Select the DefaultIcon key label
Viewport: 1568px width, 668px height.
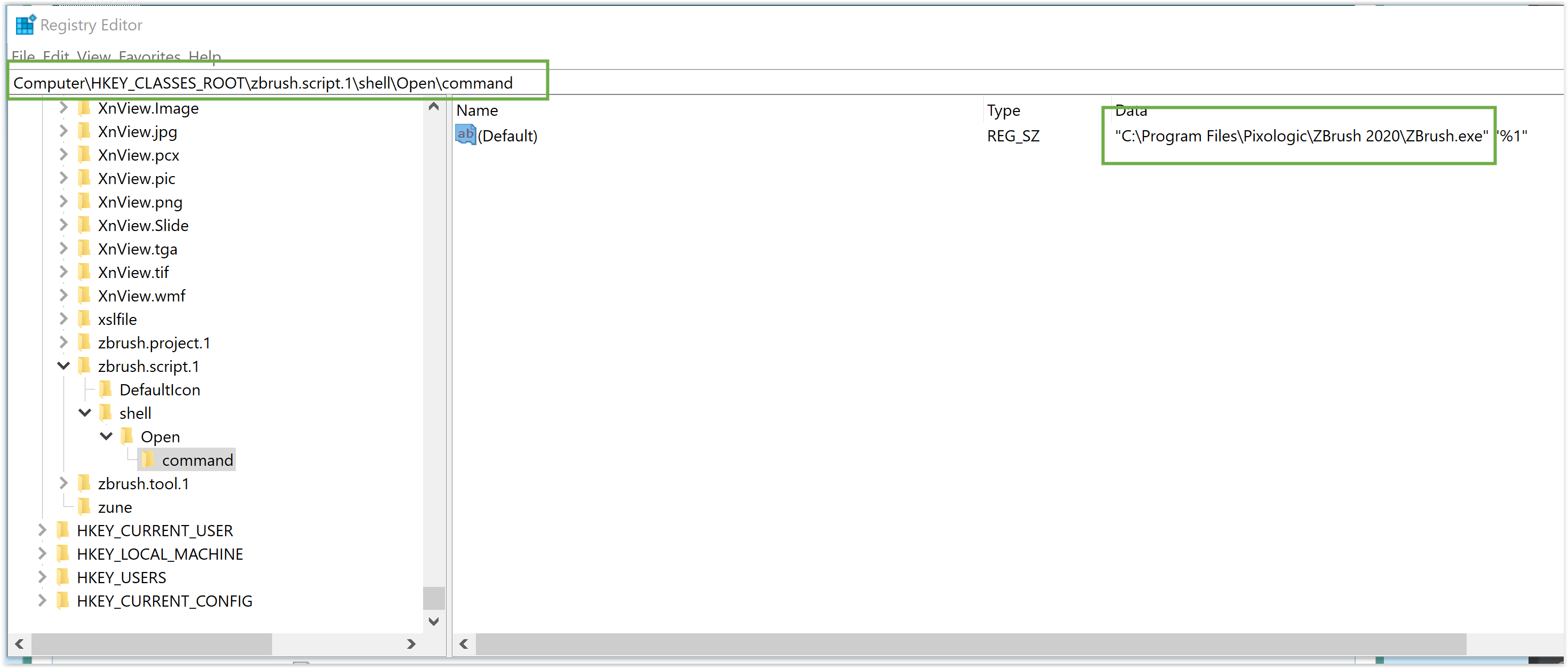coord(160,389)
